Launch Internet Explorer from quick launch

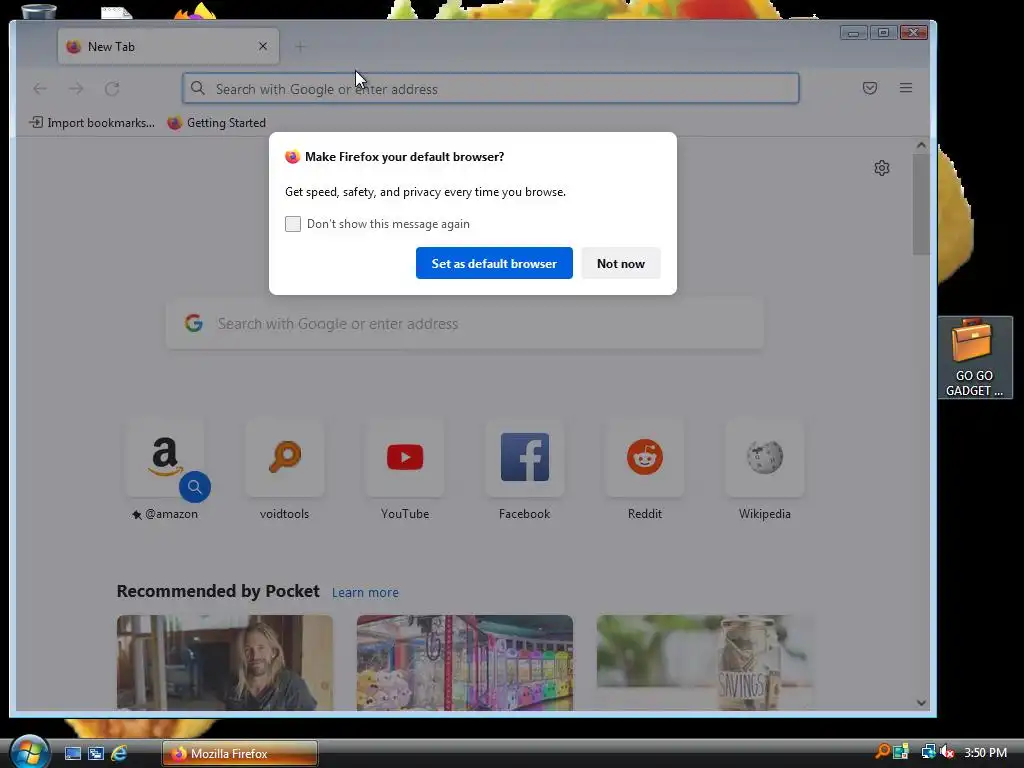[x=119, y=753]
